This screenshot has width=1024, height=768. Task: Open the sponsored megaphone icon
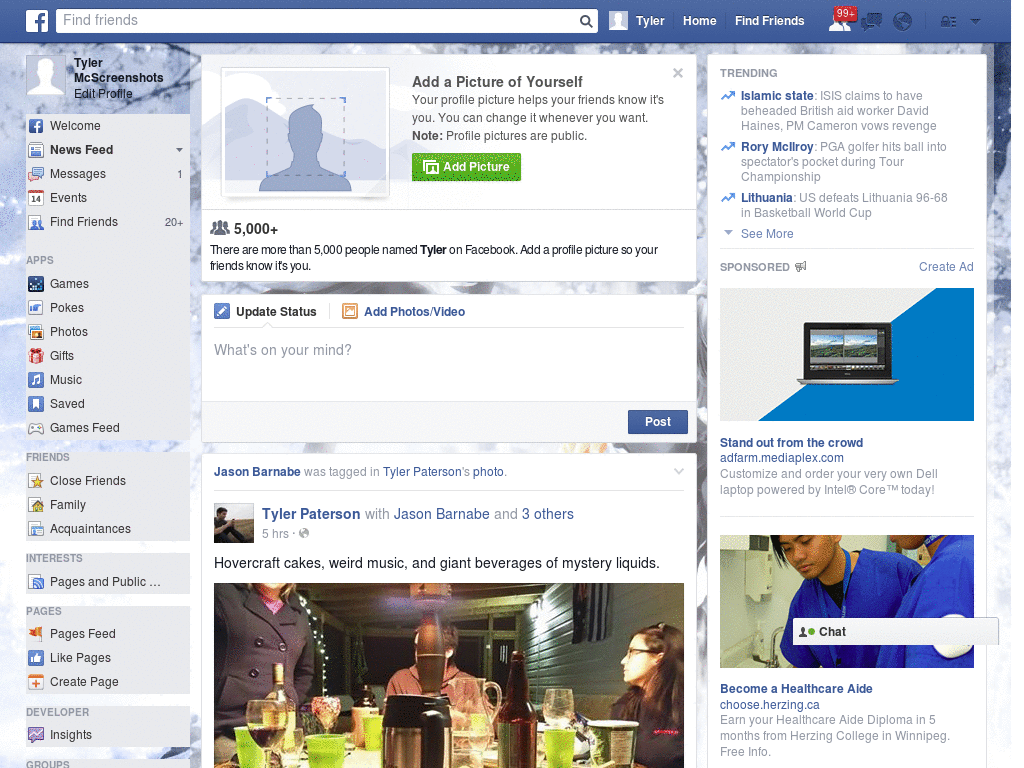(x=801, y=266)
